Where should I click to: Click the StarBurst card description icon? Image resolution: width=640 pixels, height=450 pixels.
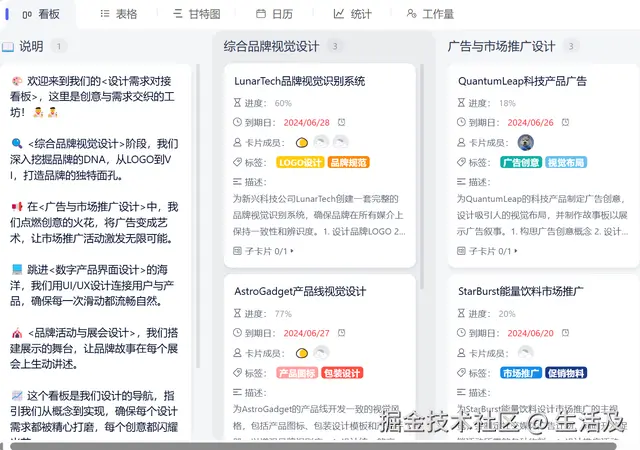461,392
